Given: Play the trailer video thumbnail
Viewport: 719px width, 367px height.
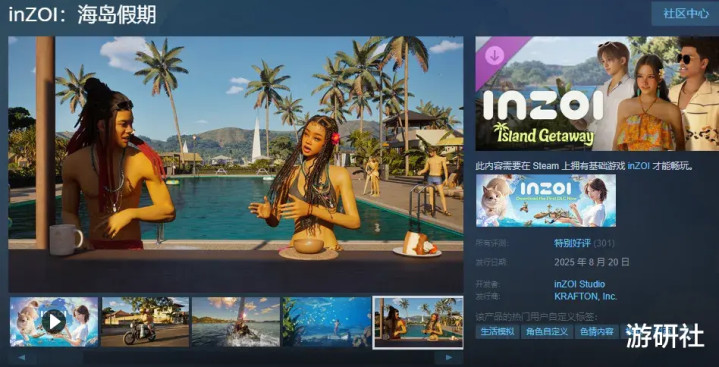Looking at the screenshot, I should point(54,322).
